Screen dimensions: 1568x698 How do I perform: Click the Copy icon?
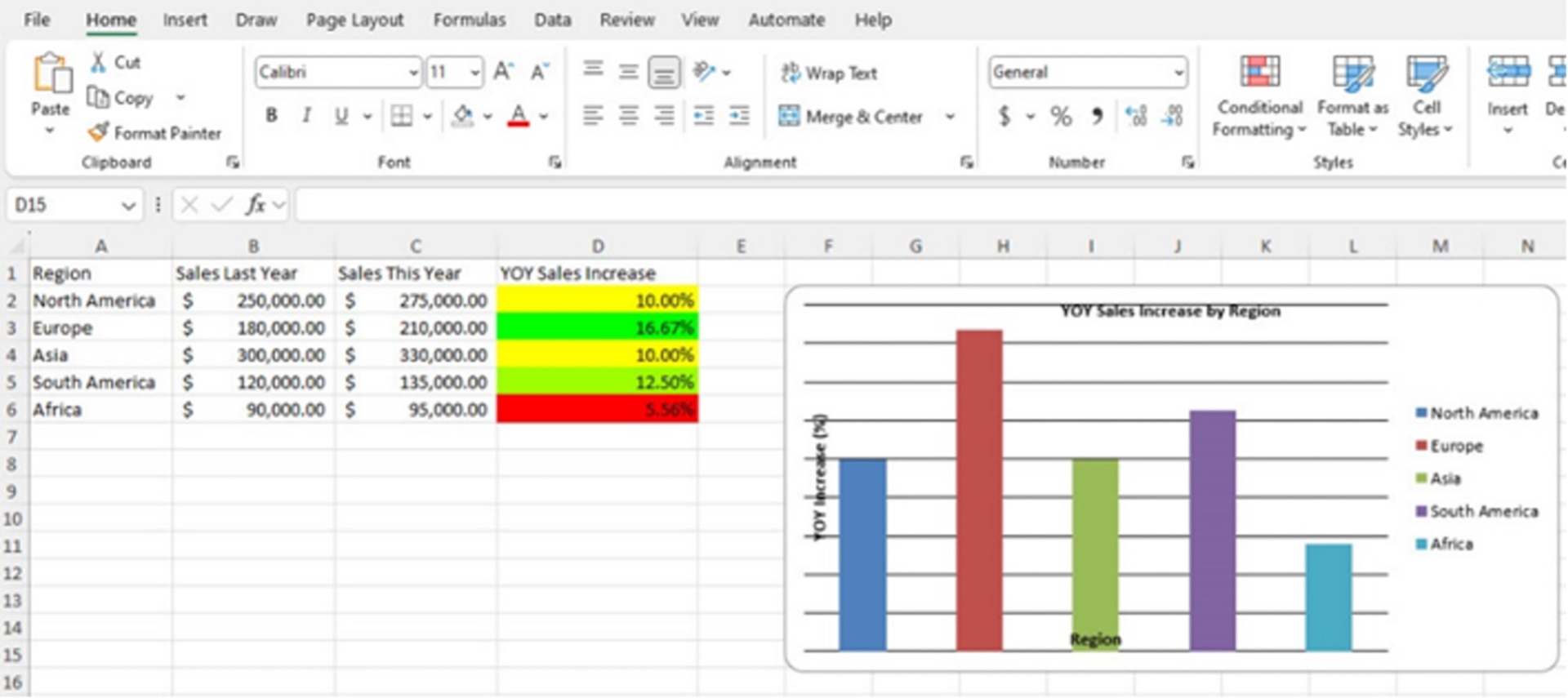click(98, 97)
